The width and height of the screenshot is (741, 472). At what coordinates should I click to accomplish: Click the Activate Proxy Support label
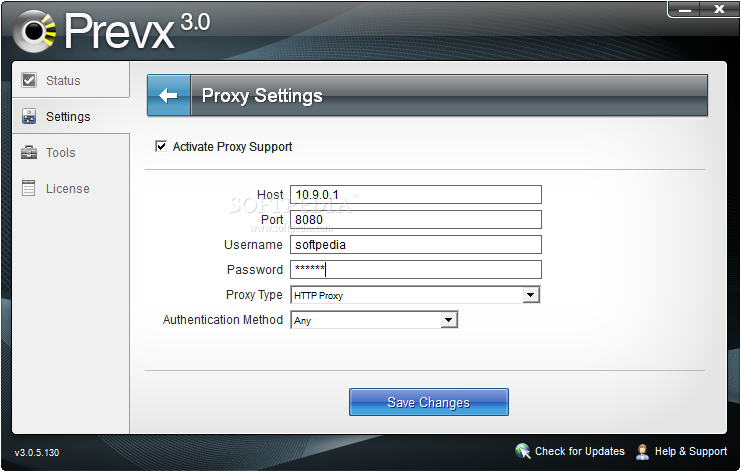coord(232,146)
